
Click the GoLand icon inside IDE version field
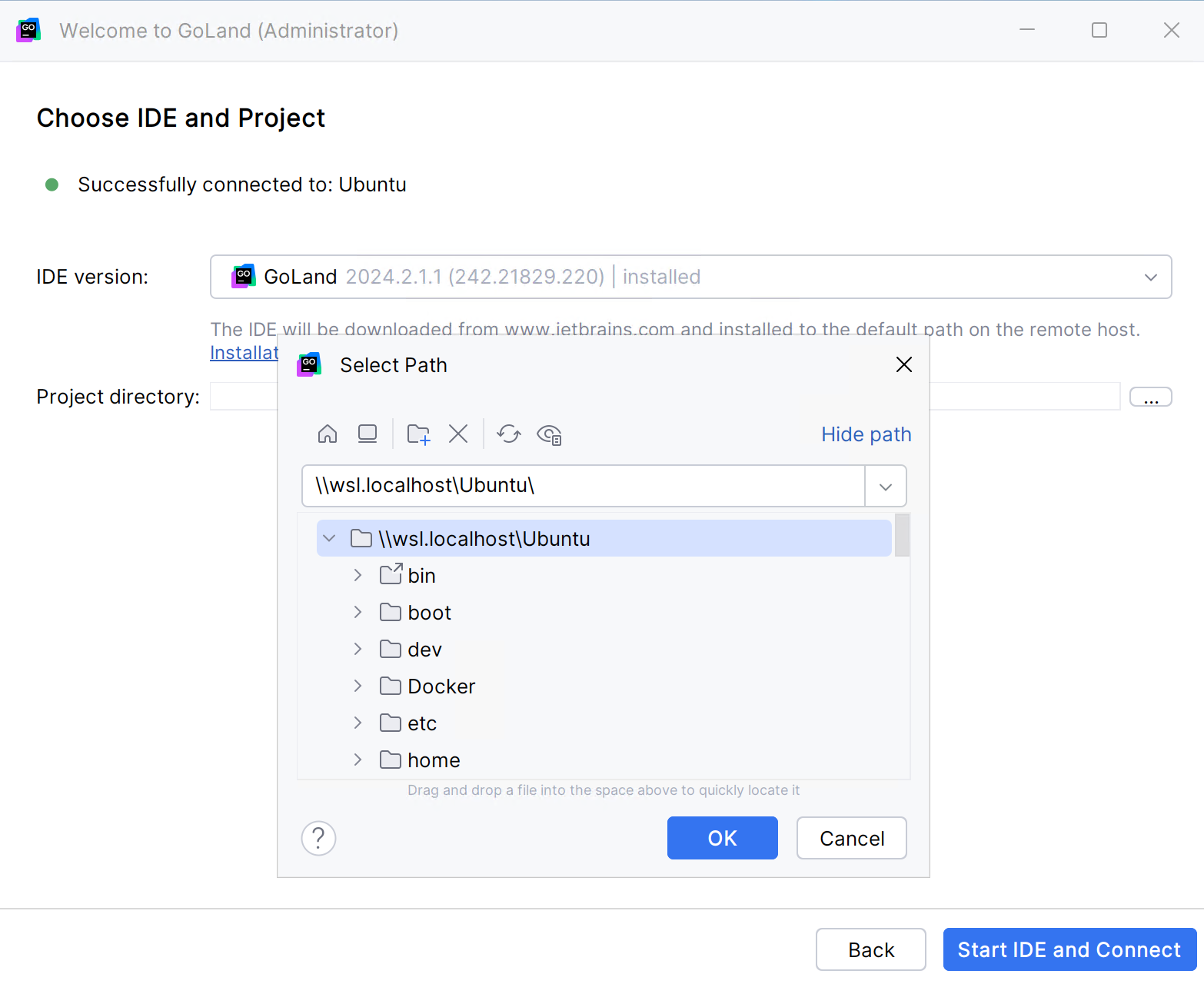(x=244, y=276)
